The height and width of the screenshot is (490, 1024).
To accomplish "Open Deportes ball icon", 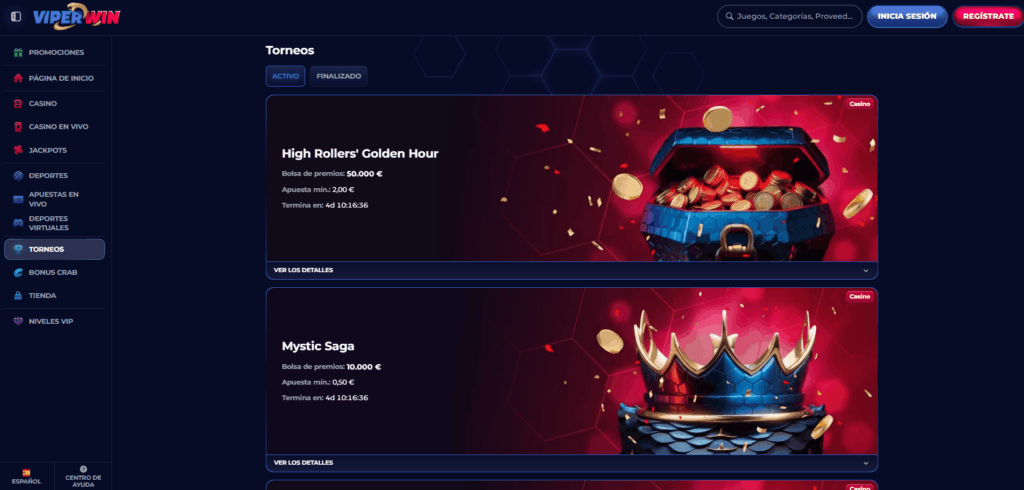I will 18,176.
